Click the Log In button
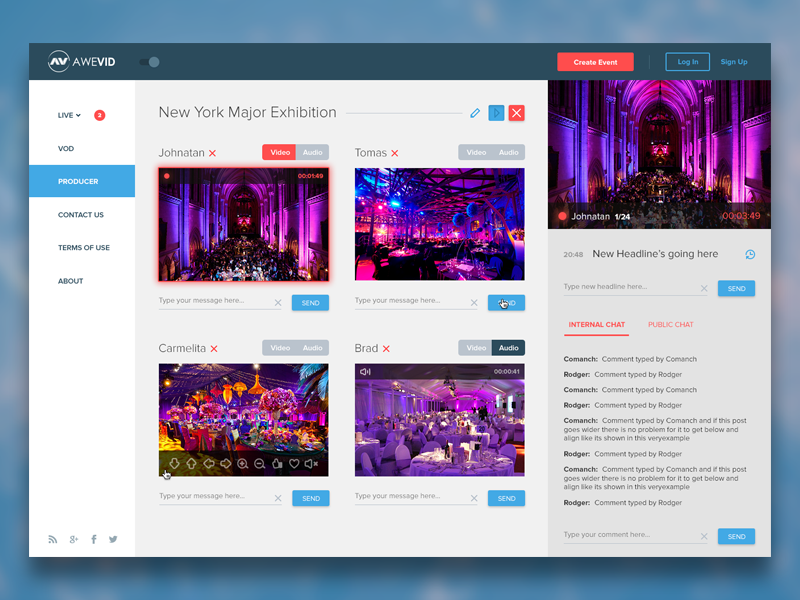800x600 pixels. [x=687, y=61]
